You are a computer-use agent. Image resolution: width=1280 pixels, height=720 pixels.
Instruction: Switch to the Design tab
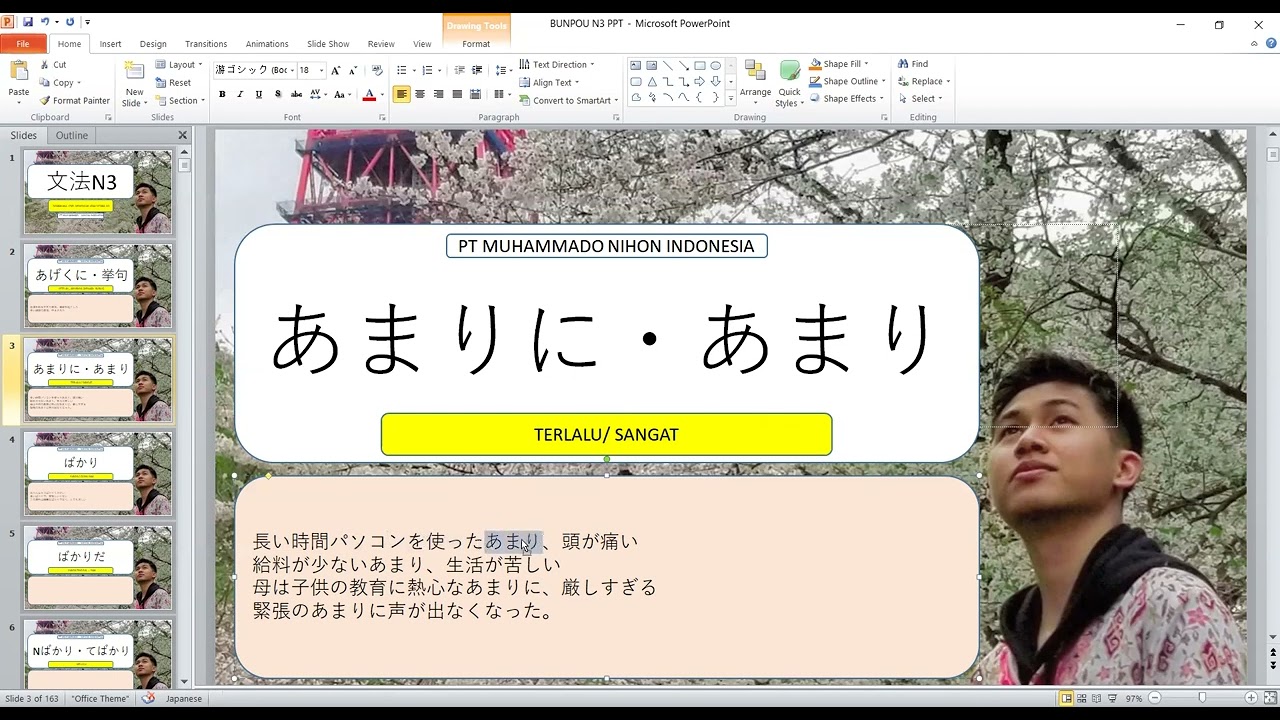pyautogui.click(x=153, y=44)
